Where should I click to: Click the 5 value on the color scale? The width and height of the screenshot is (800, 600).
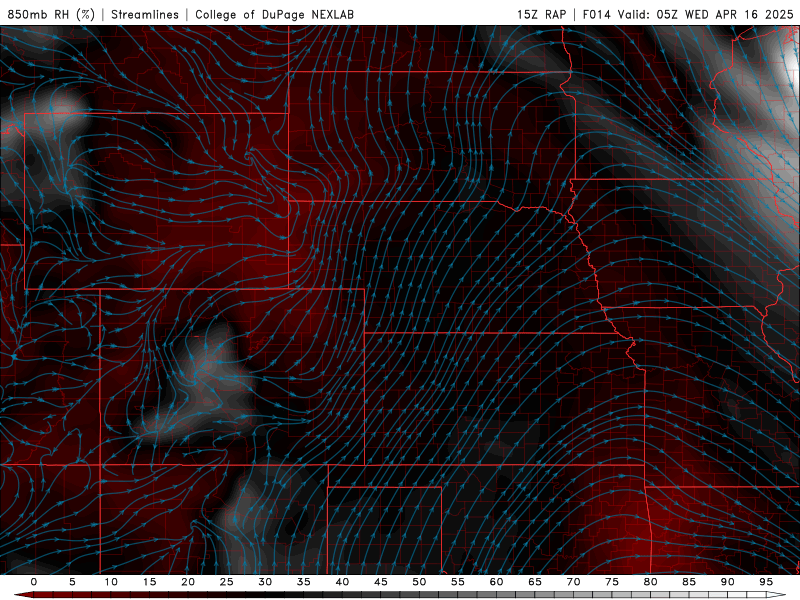[x=72, y=582]
